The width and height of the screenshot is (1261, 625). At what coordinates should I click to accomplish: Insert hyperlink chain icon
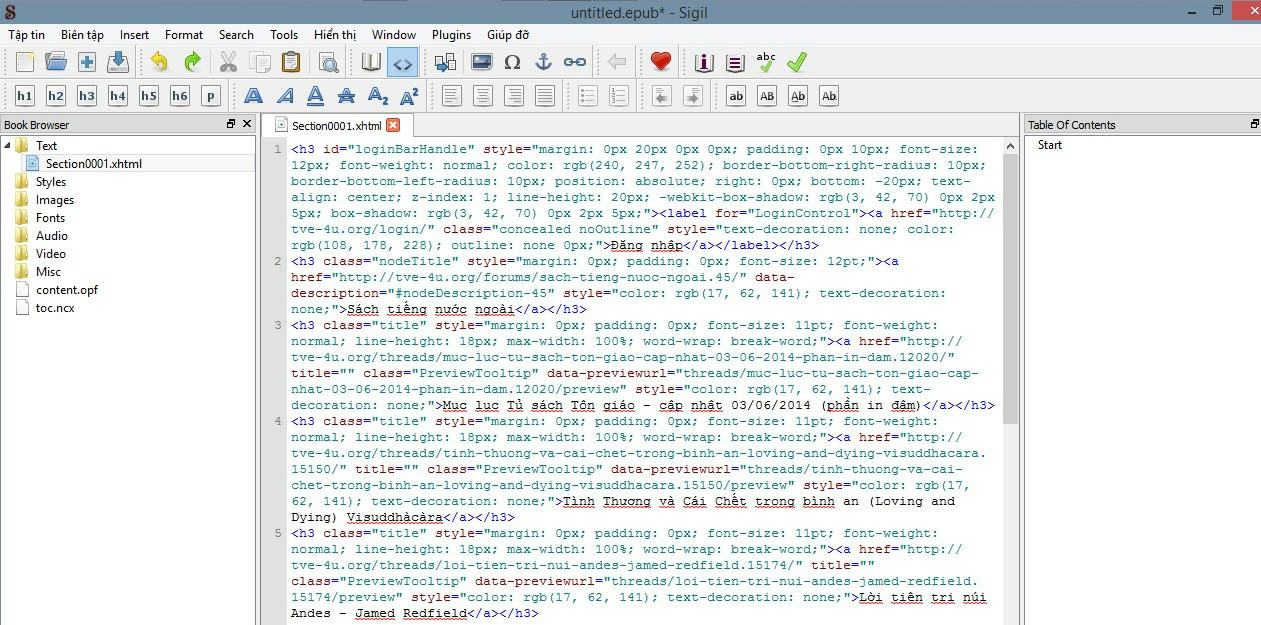[574, 62]
